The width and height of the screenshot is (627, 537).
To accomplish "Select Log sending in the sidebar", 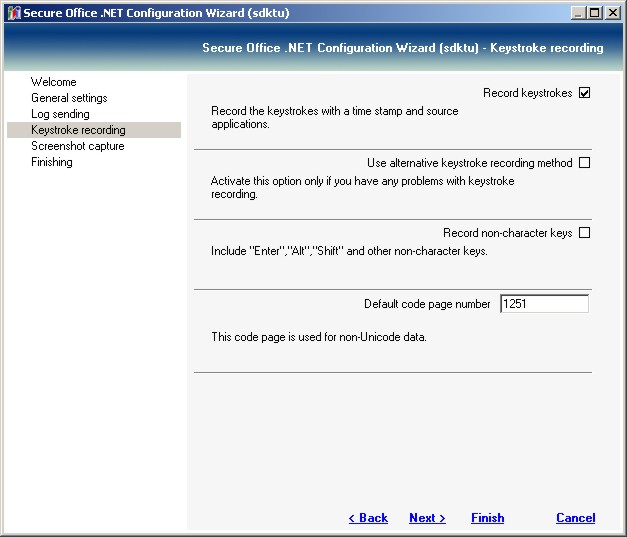I will (x=60, y=114).
